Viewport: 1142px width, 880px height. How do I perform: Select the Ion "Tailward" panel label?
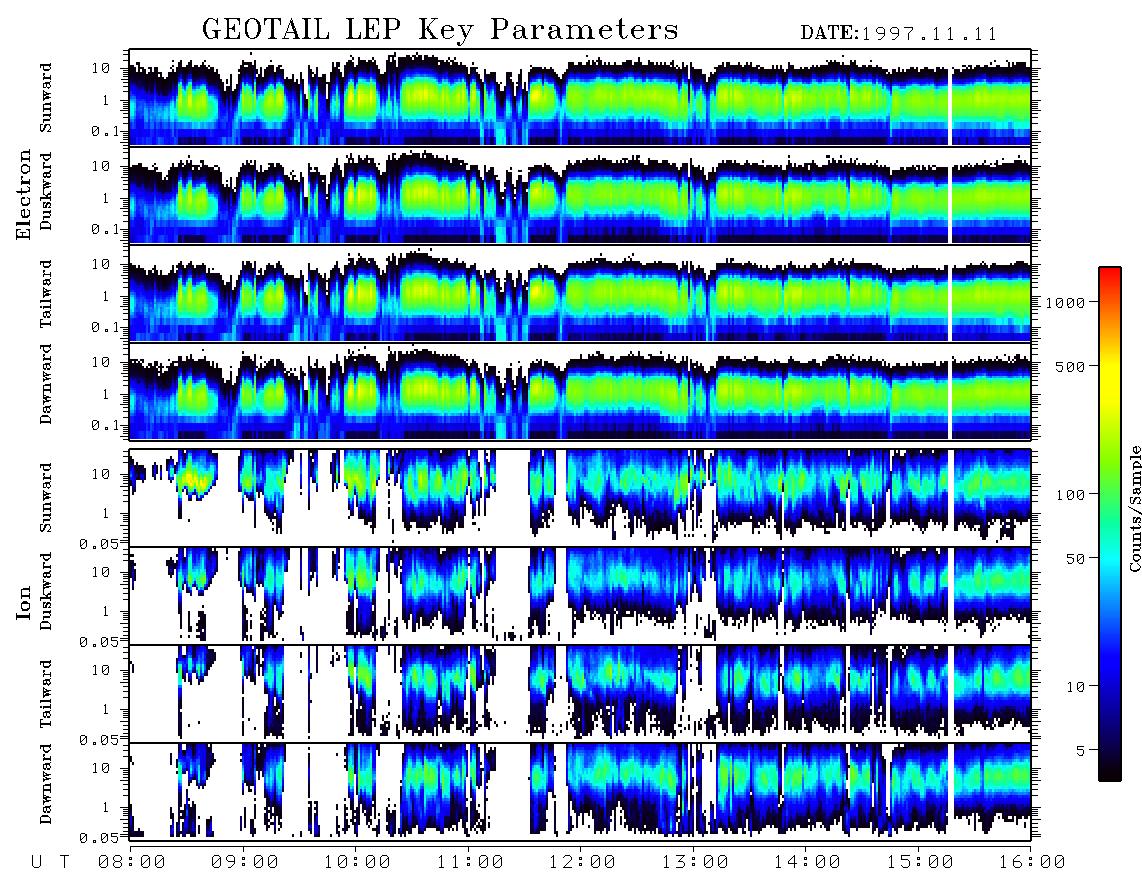click(46, 694)
